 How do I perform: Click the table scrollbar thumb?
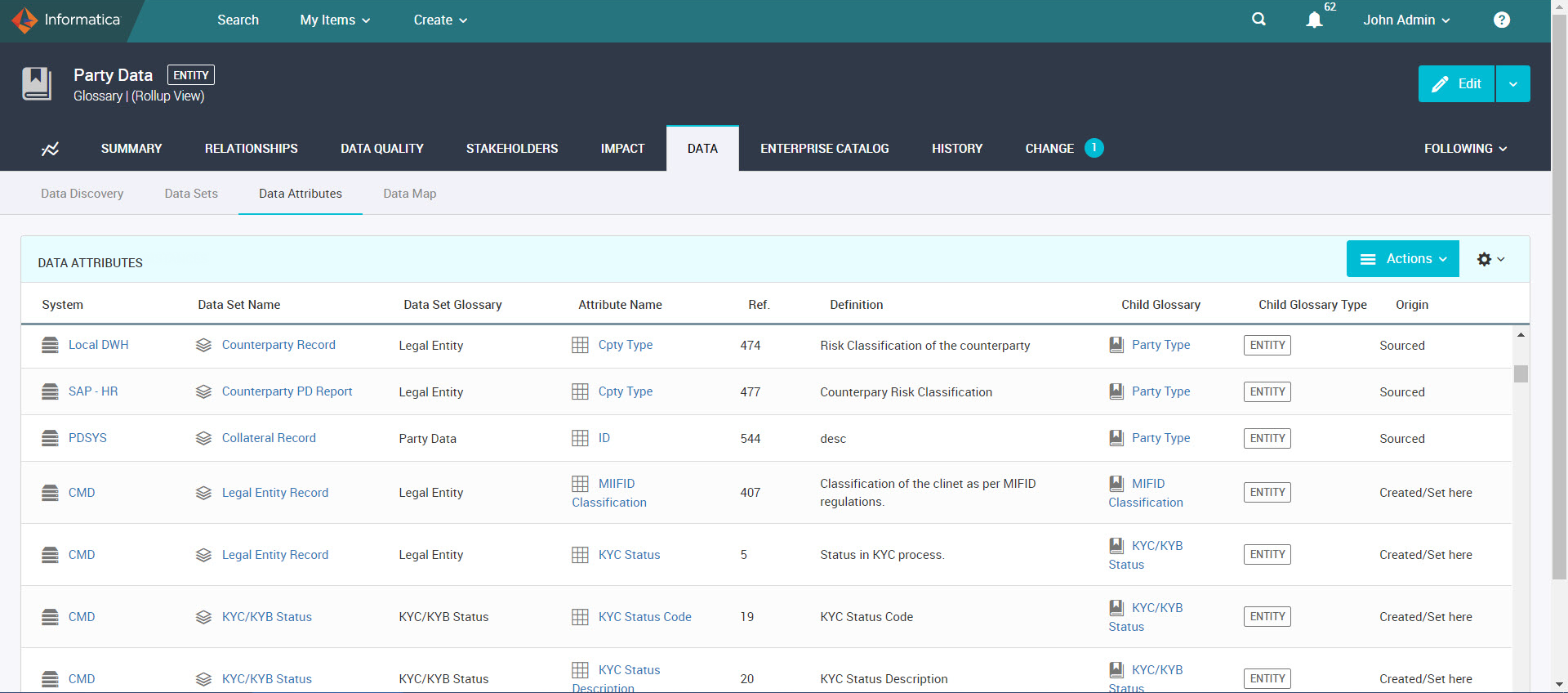(x=1521, y=373)
